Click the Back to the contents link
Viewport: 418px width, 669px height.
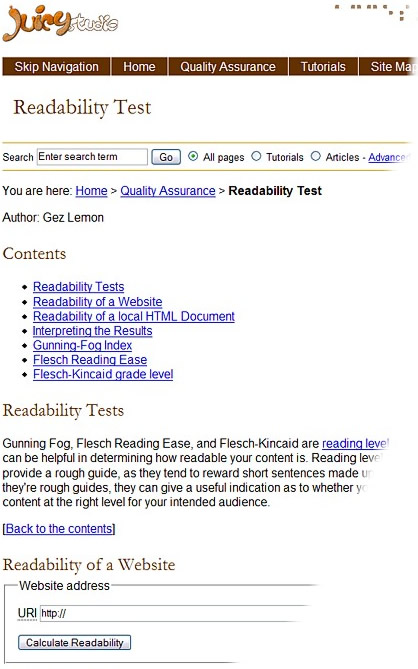click(59, 529)
